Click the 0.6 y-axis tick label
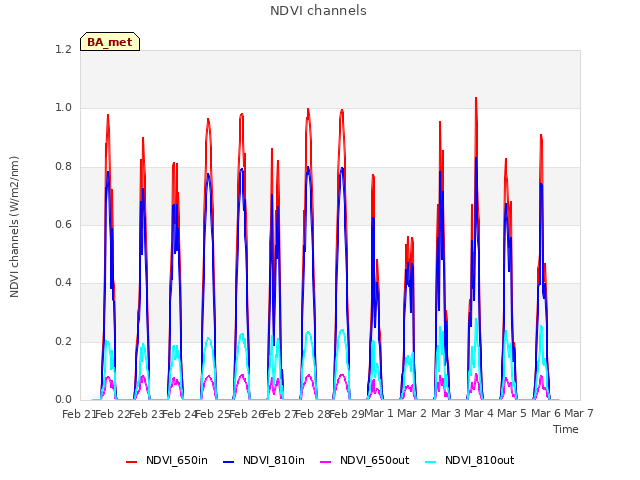This screenshot has width=640, height=480. tap(63, 224)
